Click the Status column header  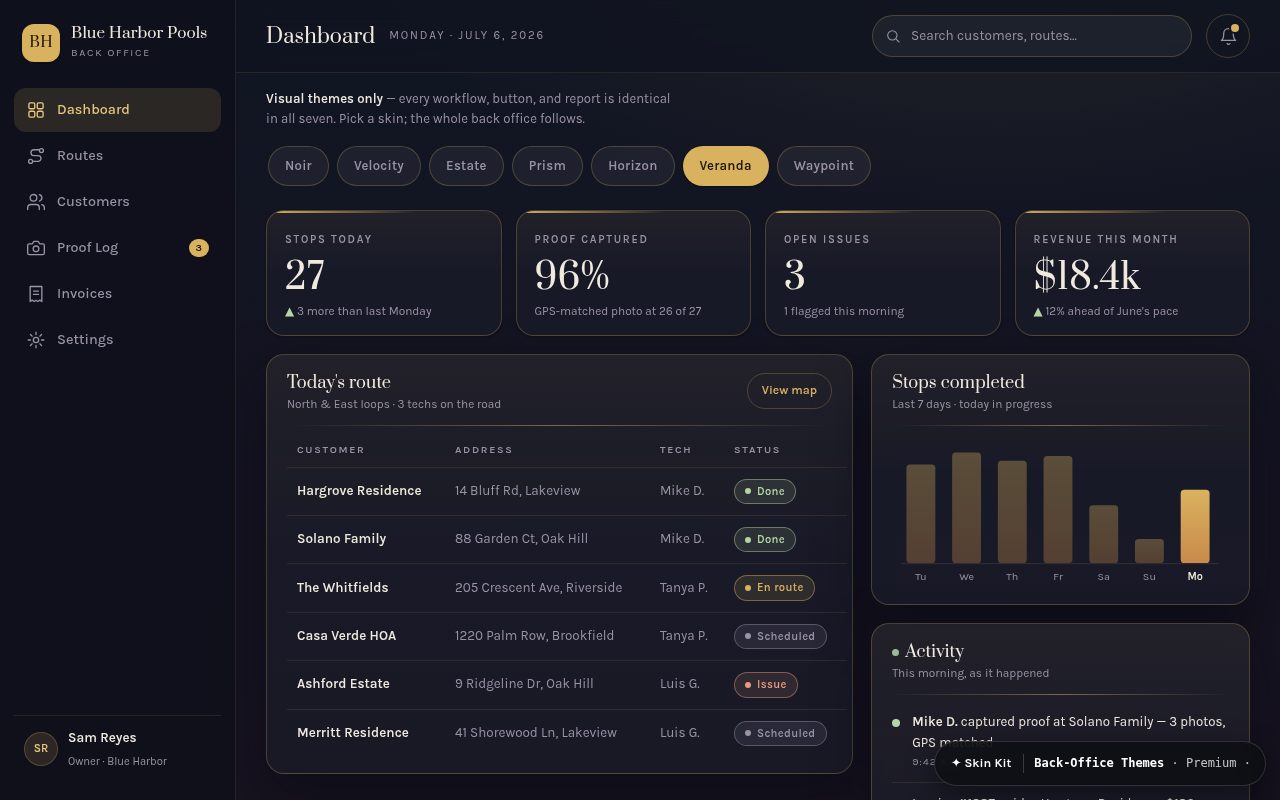point(757,450)
